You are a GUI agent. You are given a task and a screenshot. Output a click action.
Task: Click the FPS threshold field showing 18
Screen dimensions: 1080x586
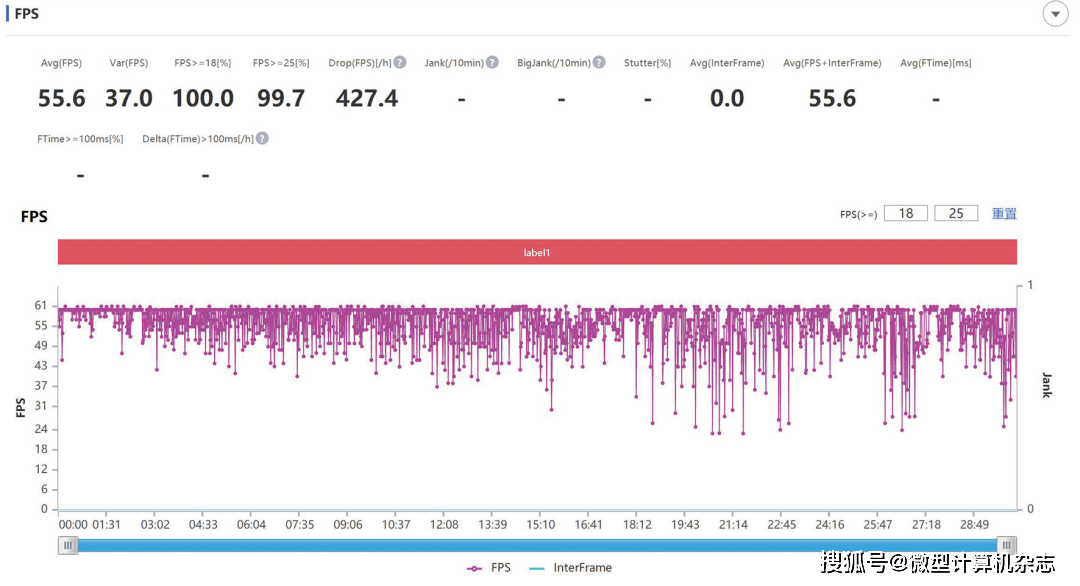click(906, 213)
